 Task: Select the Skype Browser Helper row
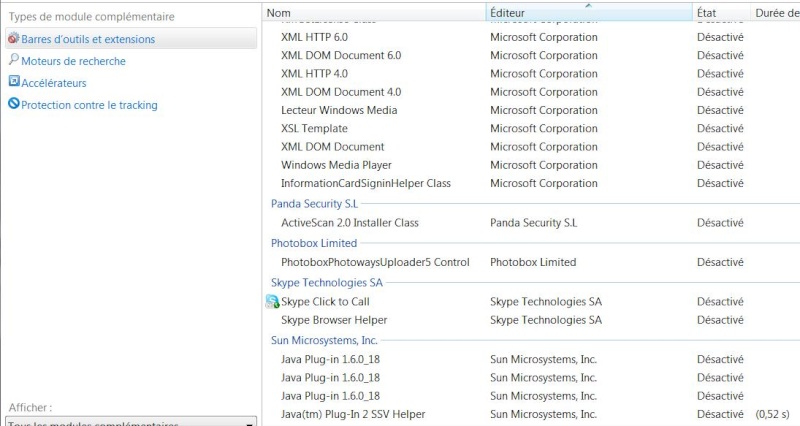(531, 320)
